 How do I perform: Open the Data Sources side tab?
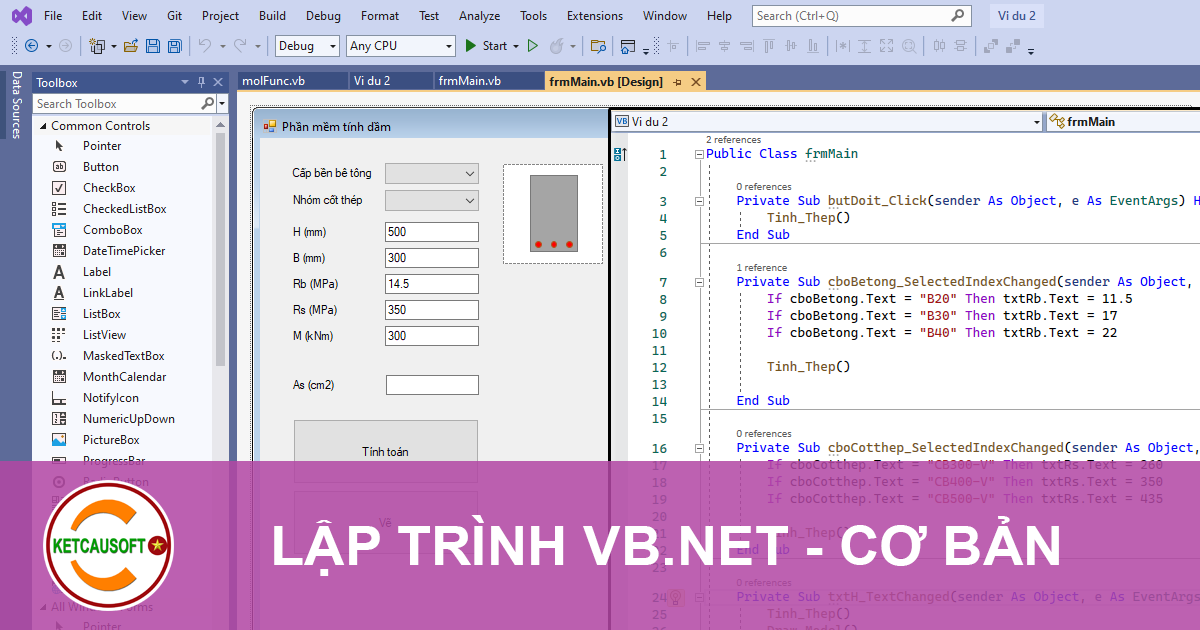pyautogui.click(x=16, y=104)
